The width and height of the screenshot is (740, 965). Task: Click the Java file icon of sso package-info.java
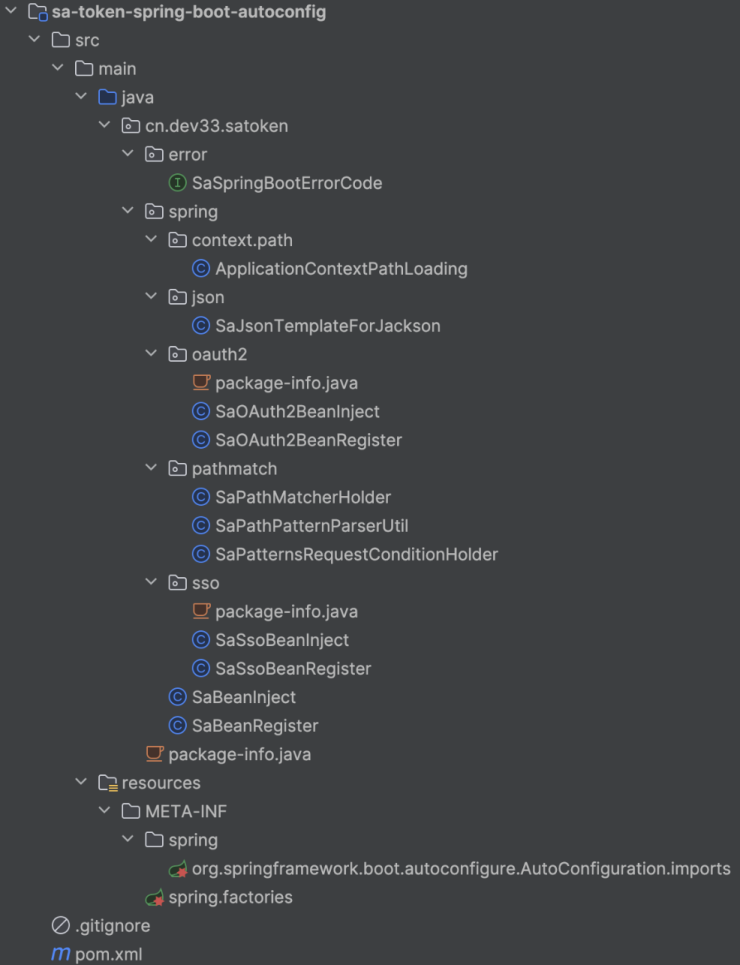click(x=201, y=611)
